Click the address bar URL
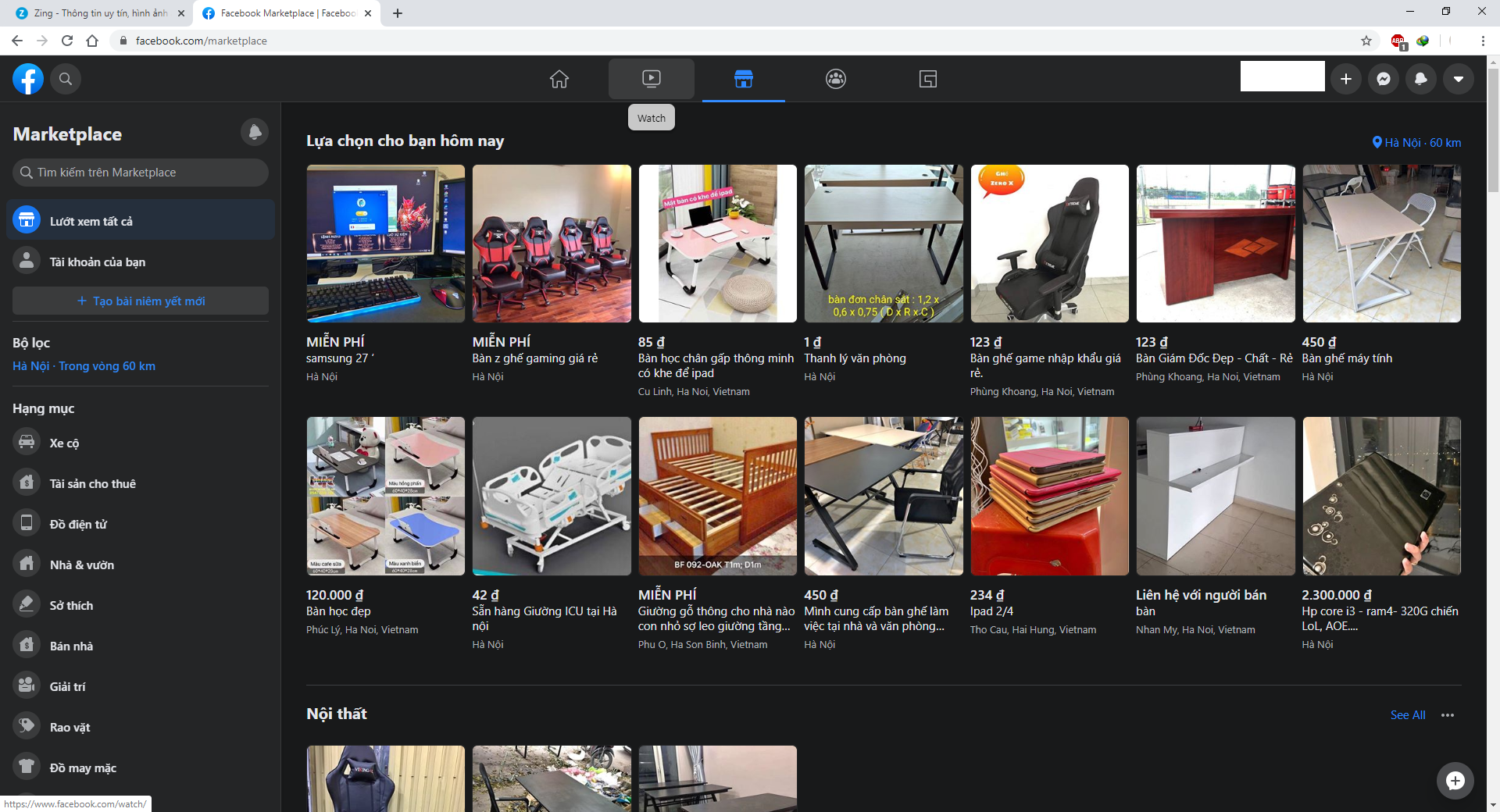Screen dimensions: 1500x812 201,41
